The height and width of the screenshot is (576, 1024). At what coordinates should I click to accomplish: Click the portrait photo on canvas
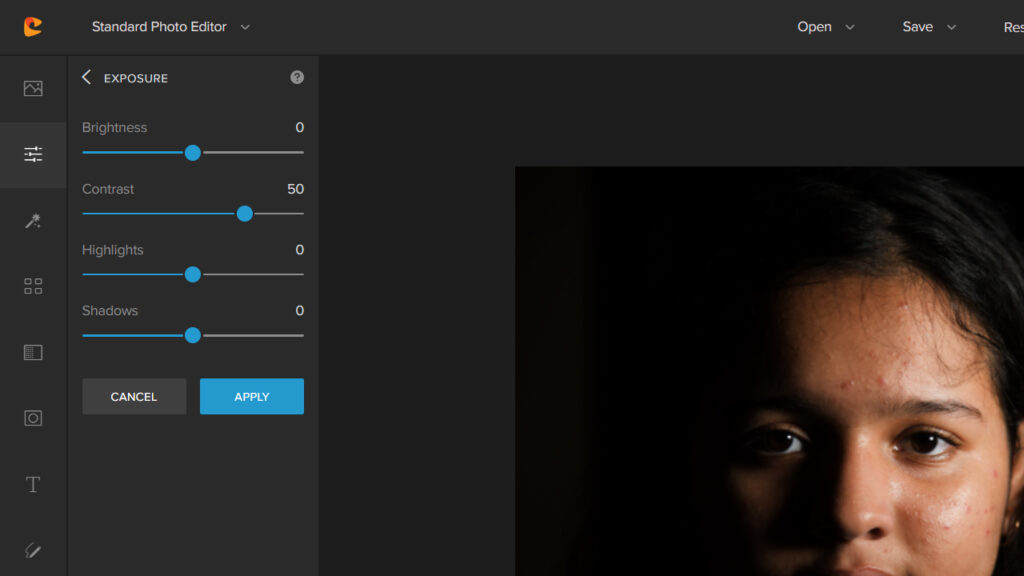[769, 371]
